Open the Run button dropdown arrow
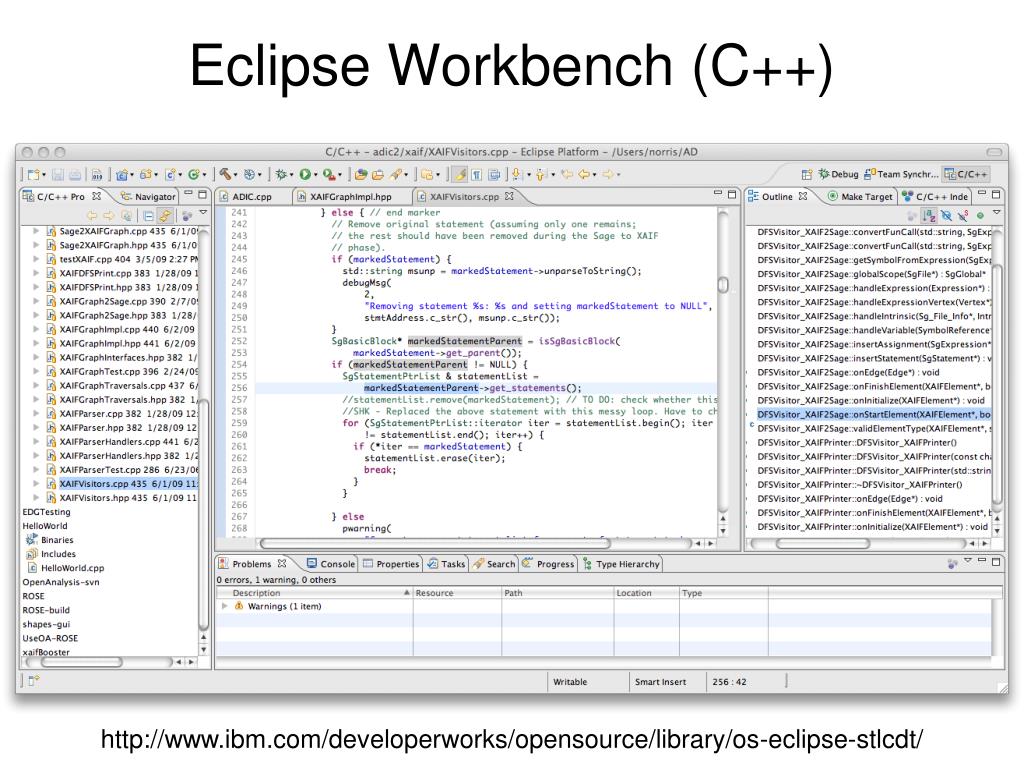The width and height of the screenshot is (1024, 768). point(315,175)
